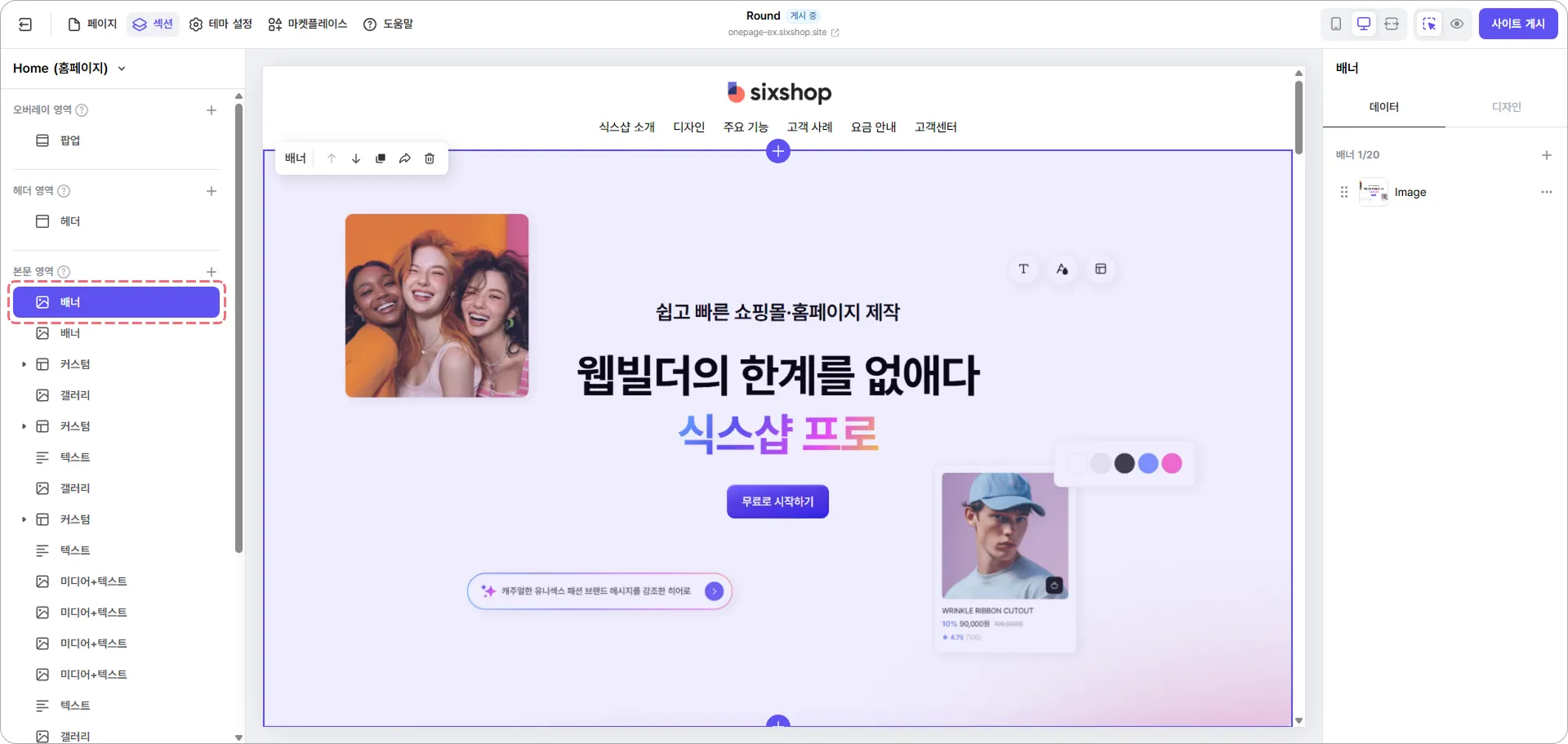Viewport: 1568px width, 744px height.
Task: Add a section to 오버레이 영역
Action: click(x=212, y=110)
